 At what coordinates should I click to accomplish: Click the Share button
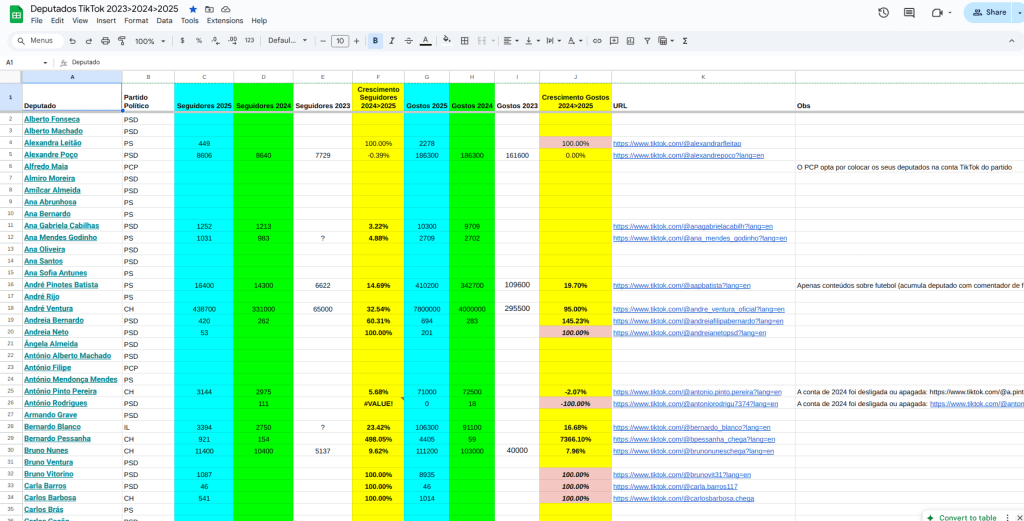tap(988, 13)
